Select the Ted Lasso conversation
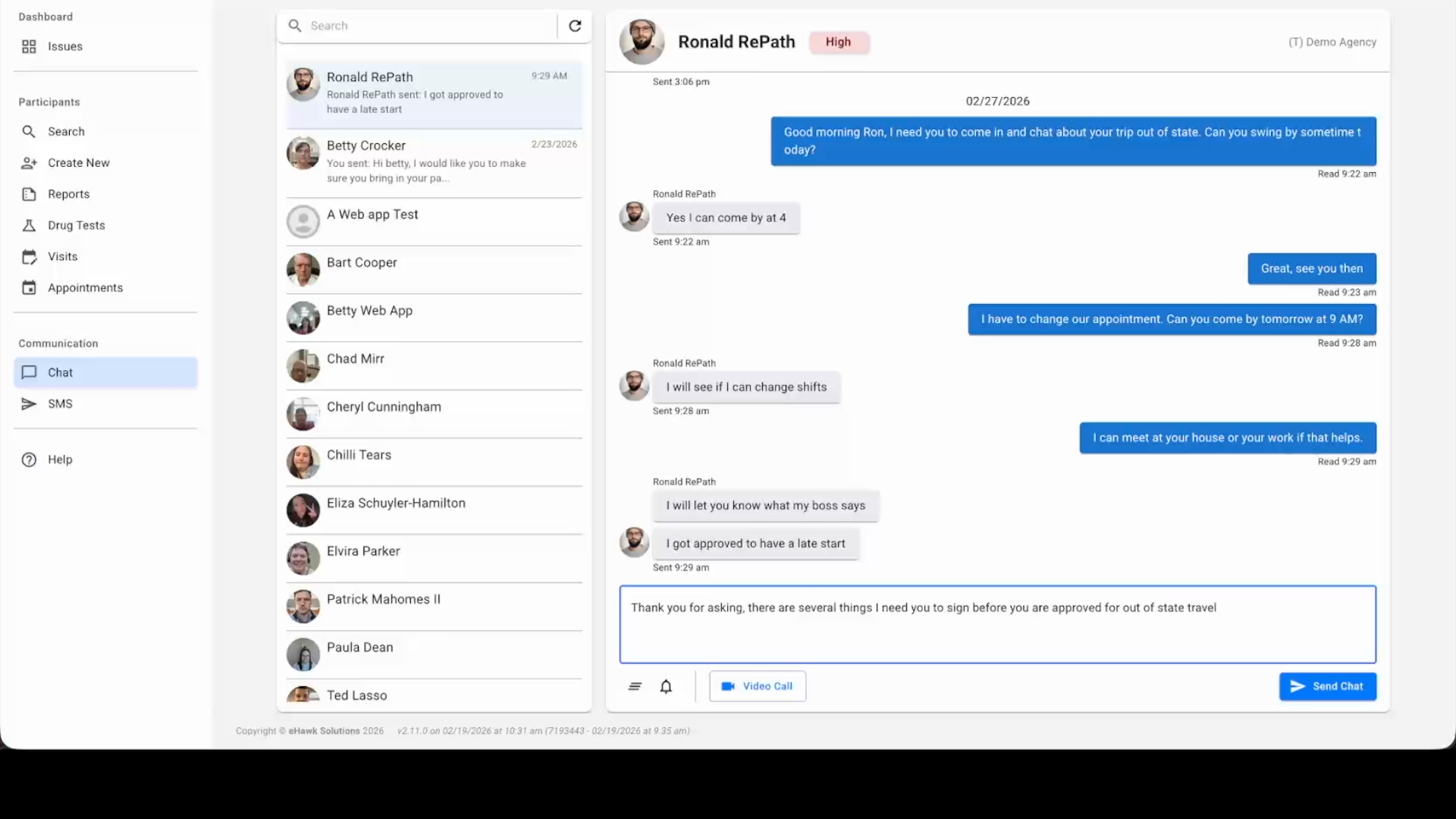The height and width of the screenshot is (819, 1456). click(x=433, y=695)
